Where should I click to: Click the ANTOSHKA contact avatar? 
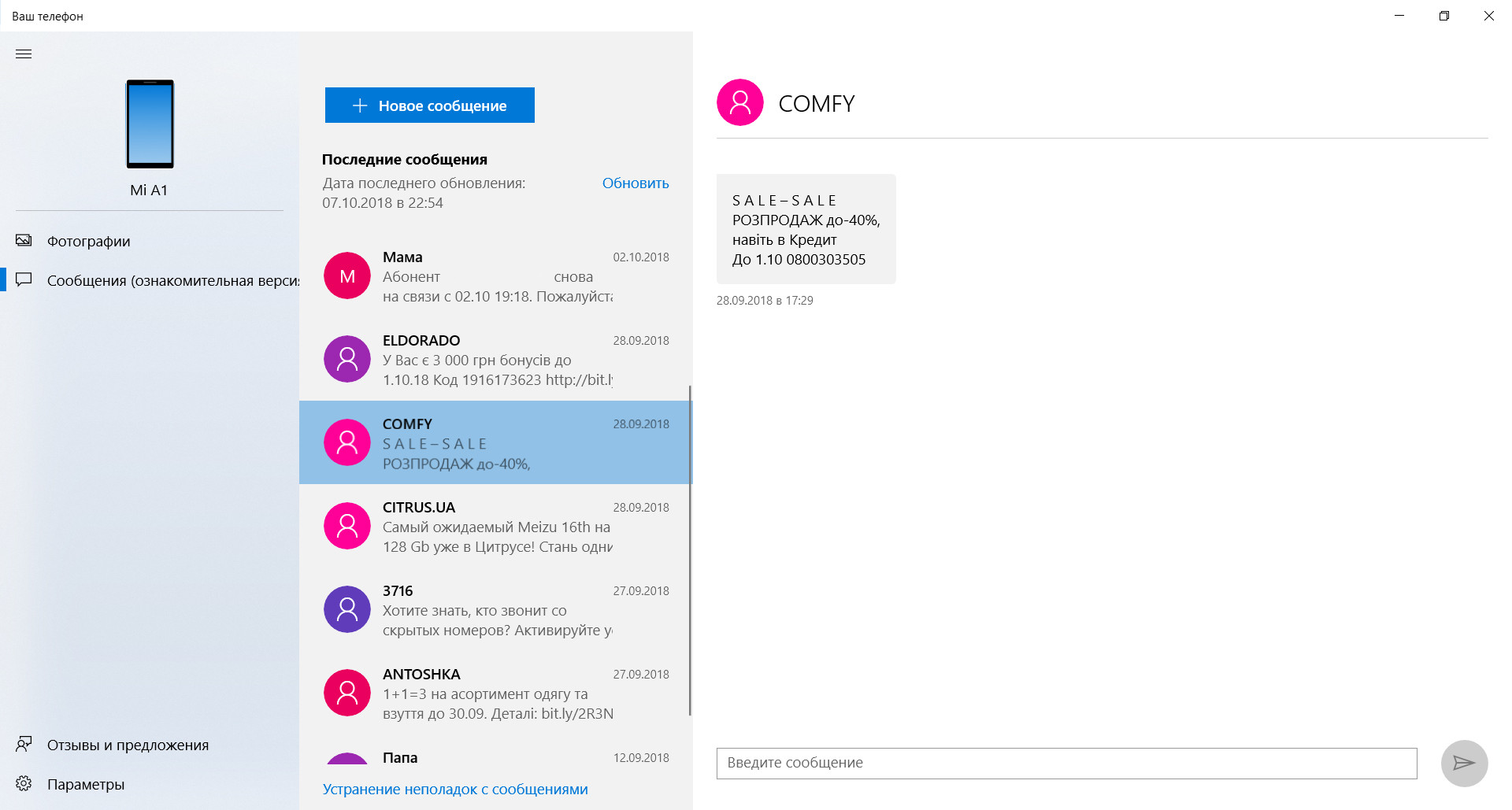pyautogui.click(x=347, y=693)
